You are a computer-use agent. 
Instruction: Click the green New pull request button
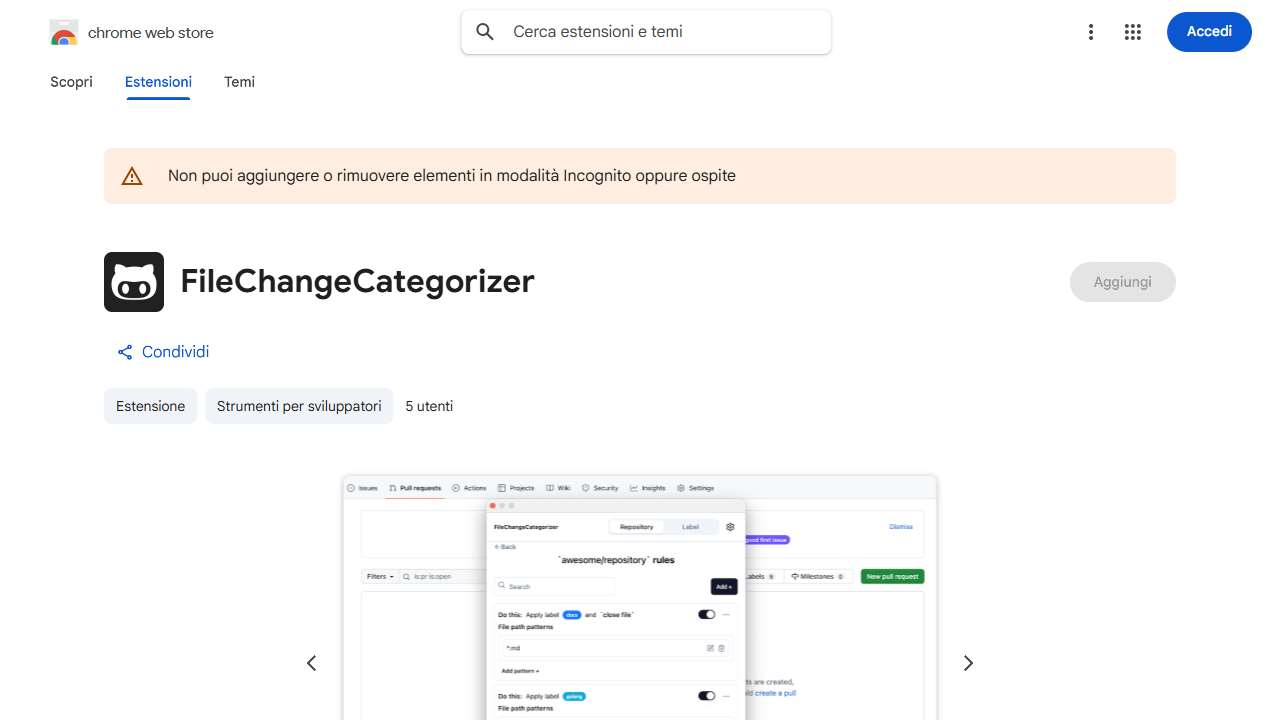(891, 576)
